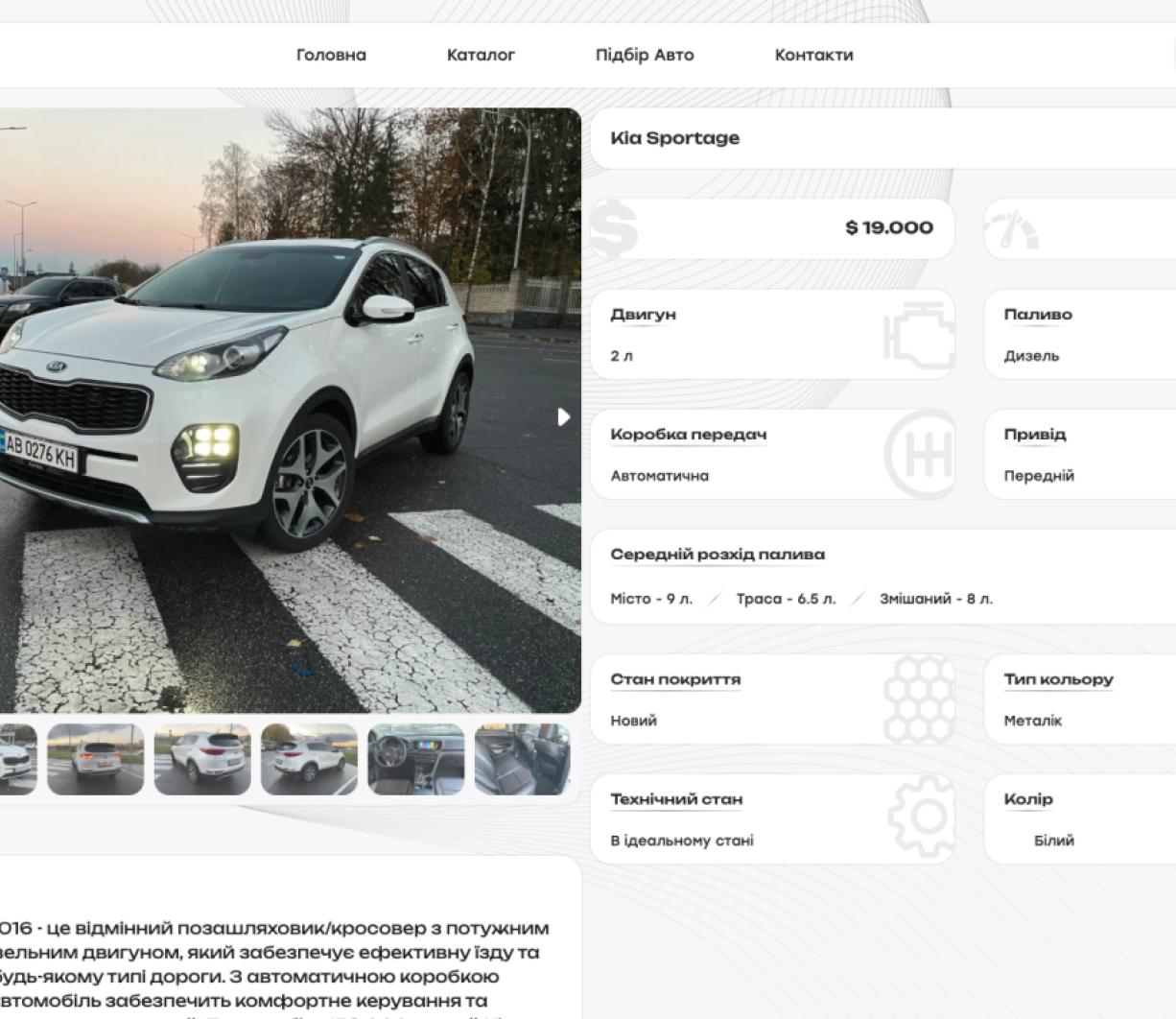Click the gear icon beside Технічний стан
This screenshot has height=1019, width=1176.
tap(923, 818)
